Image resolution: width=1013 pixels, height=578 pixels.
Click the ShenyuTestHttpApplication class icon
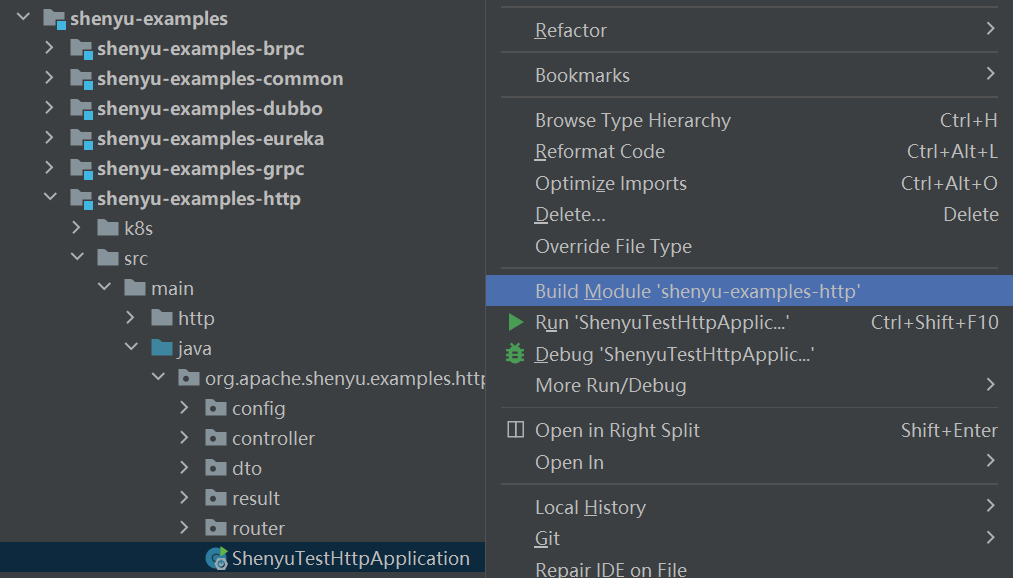tap(215, 558)
